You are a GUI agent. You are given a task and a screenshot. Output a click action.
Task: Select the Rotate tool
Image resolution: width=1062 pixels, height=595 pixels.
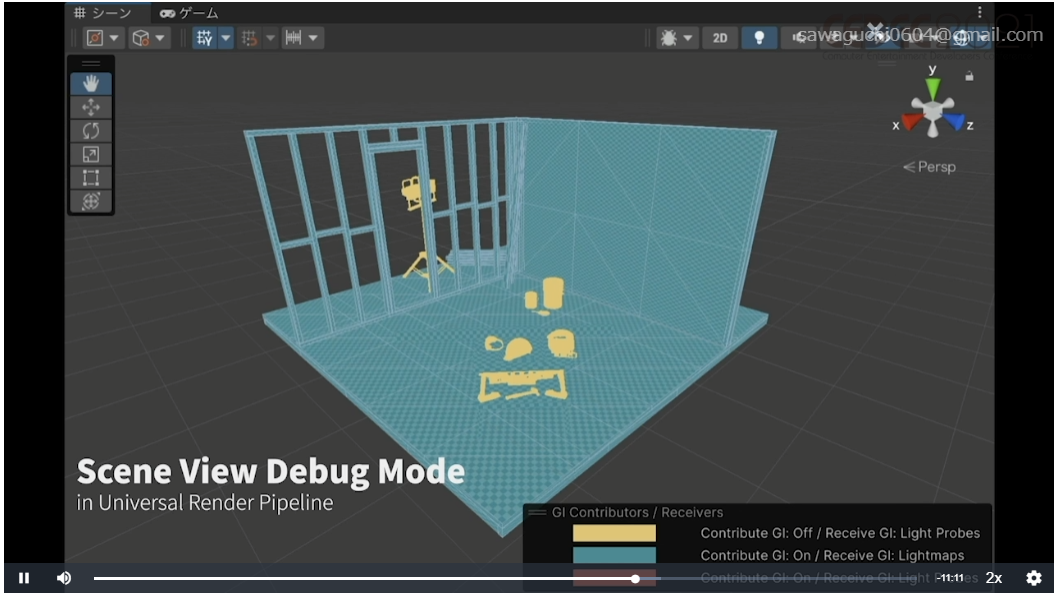point(91,131)
